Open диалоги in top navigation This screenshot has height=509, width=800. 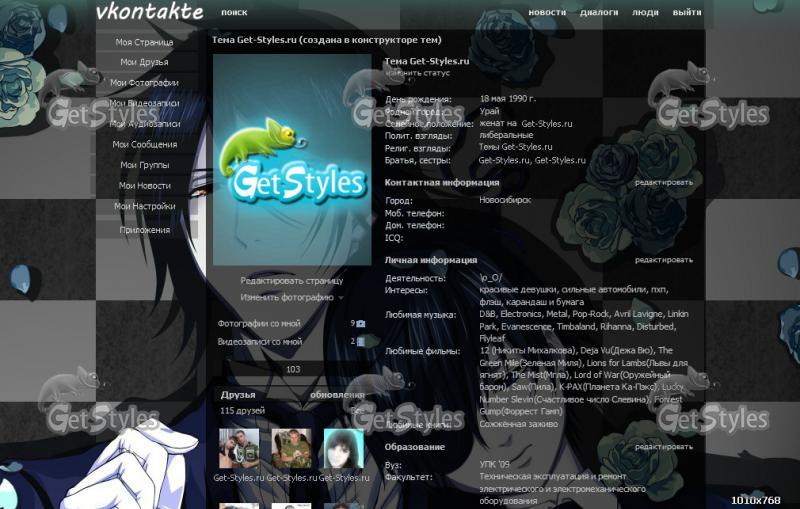click(599, 13)
